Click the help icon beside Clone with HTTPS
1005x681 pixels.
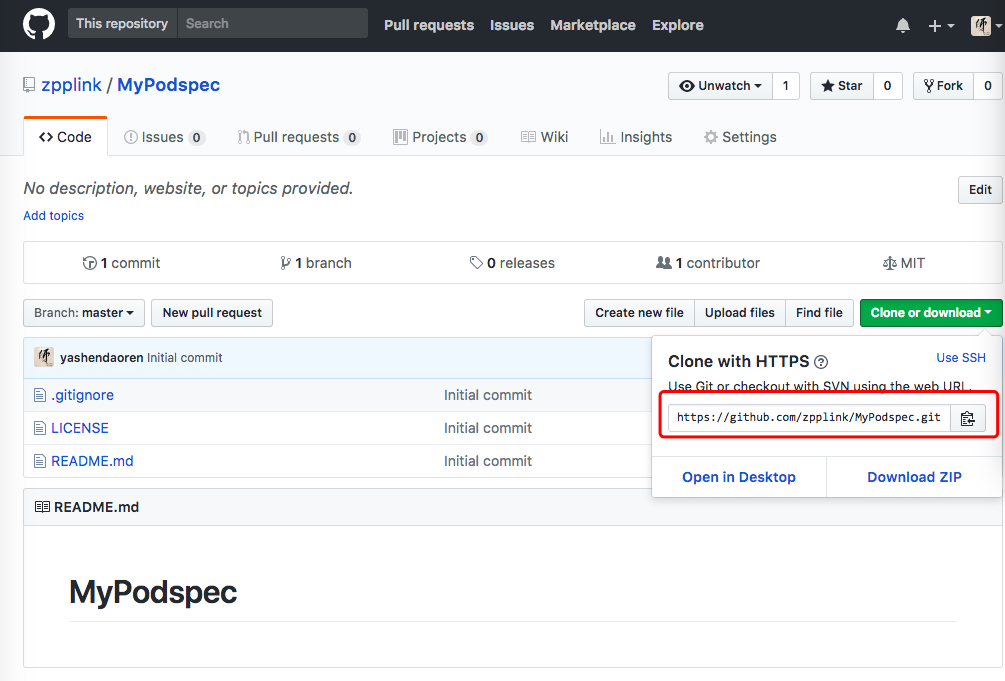point(821,362)
